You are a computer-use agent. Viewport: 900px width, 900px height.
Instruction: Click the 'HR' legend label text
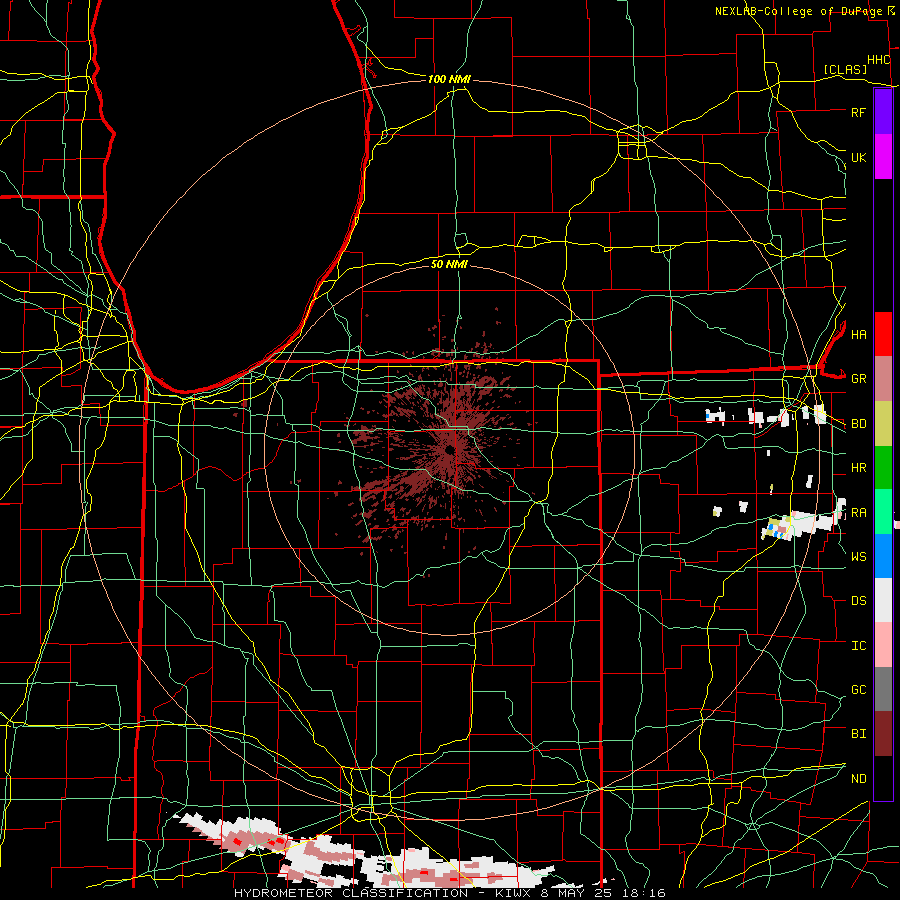pos(858,468)
